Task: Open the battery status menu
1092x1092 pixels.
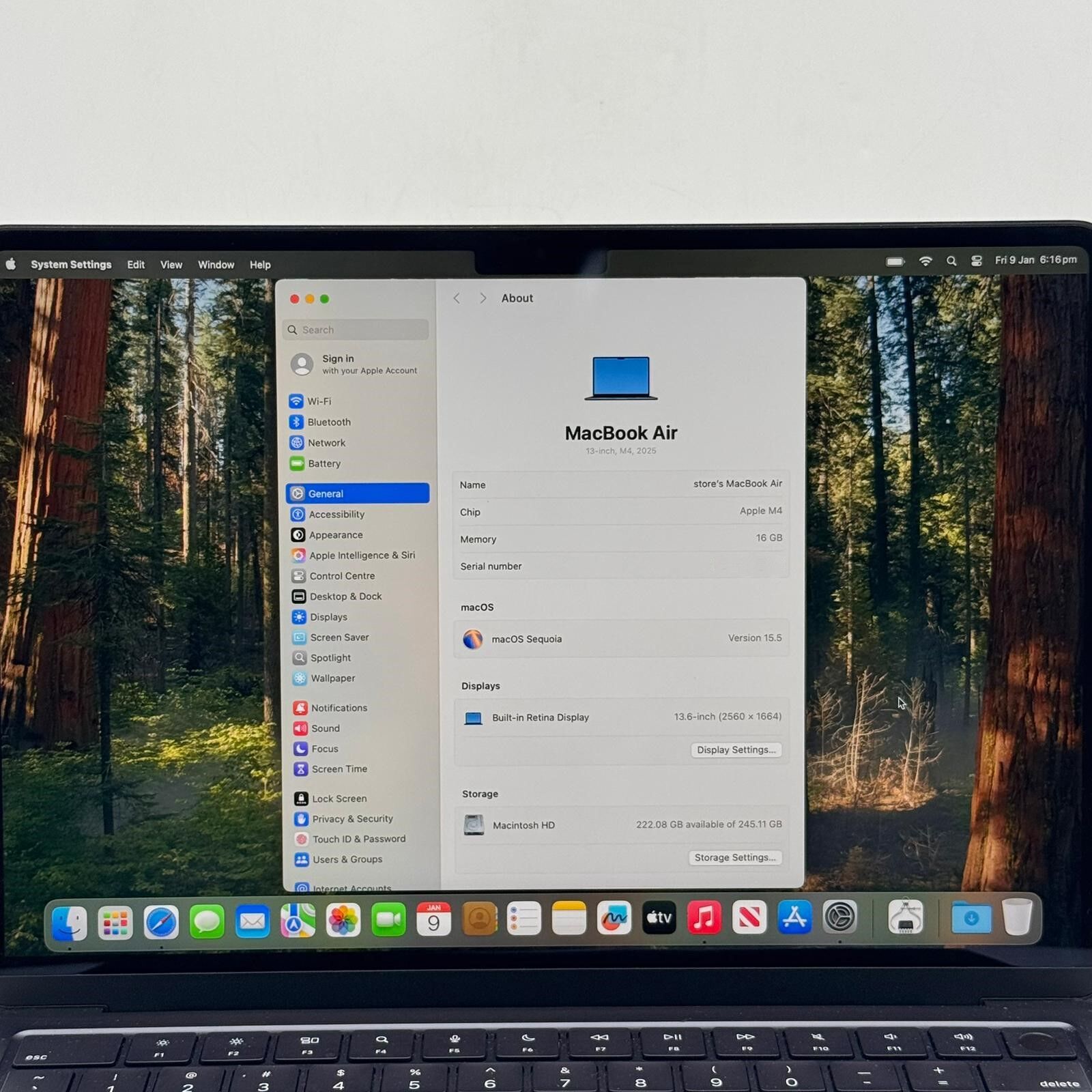Action: point(895,261)
